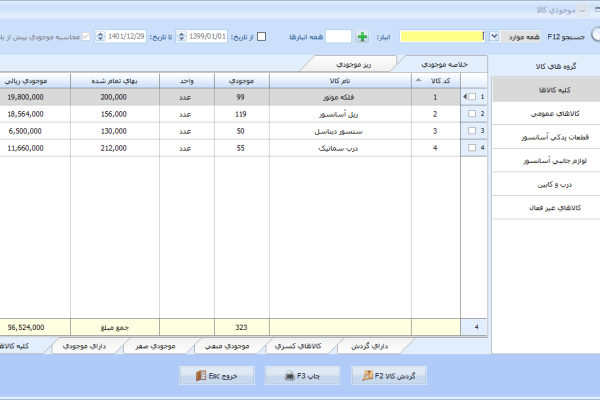The width and height of the screenshot is (600, 400).
Task: Click the green plus warehouse icon
Action: 362,37
